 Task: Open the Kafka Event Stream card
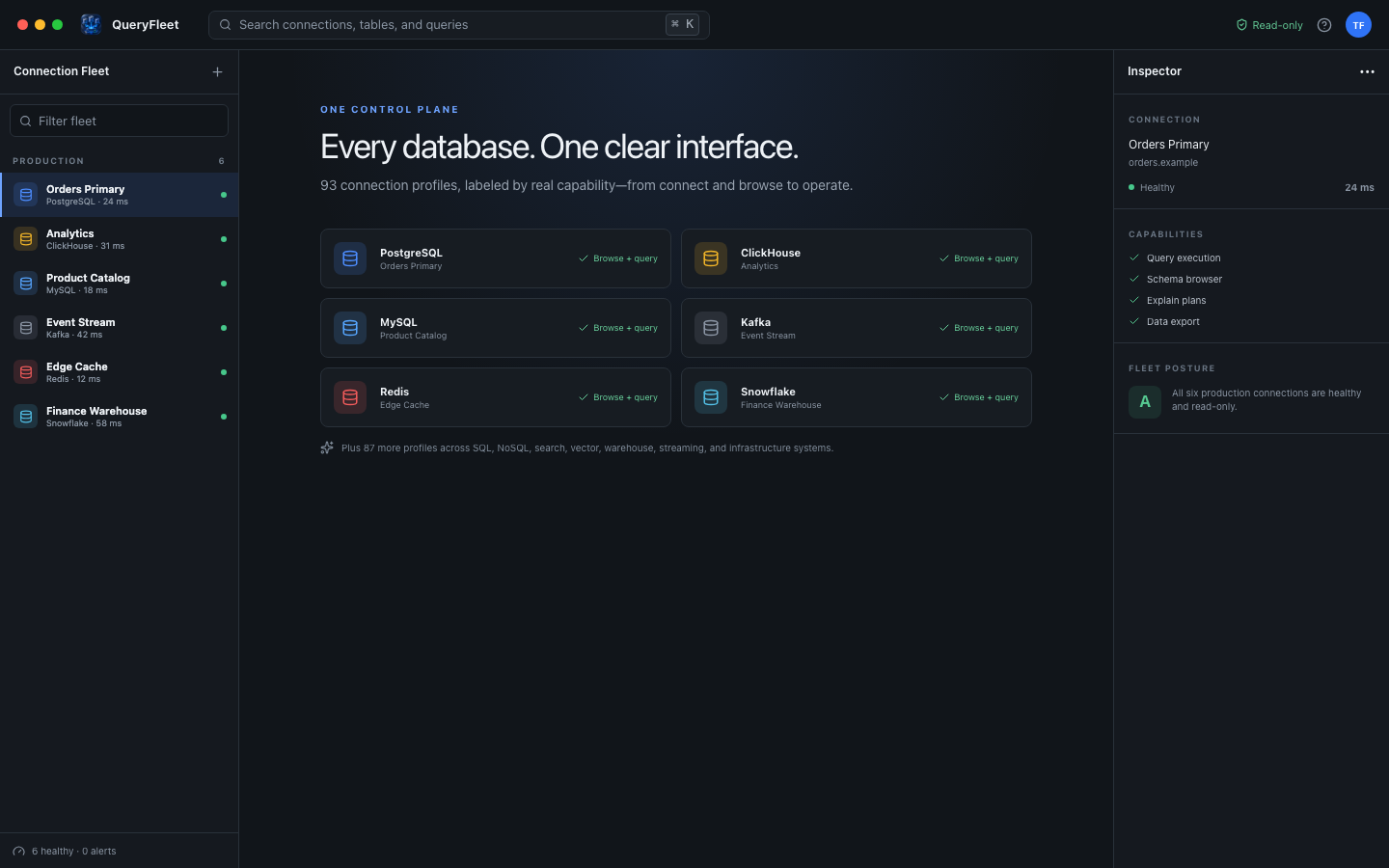pos(857,328)
